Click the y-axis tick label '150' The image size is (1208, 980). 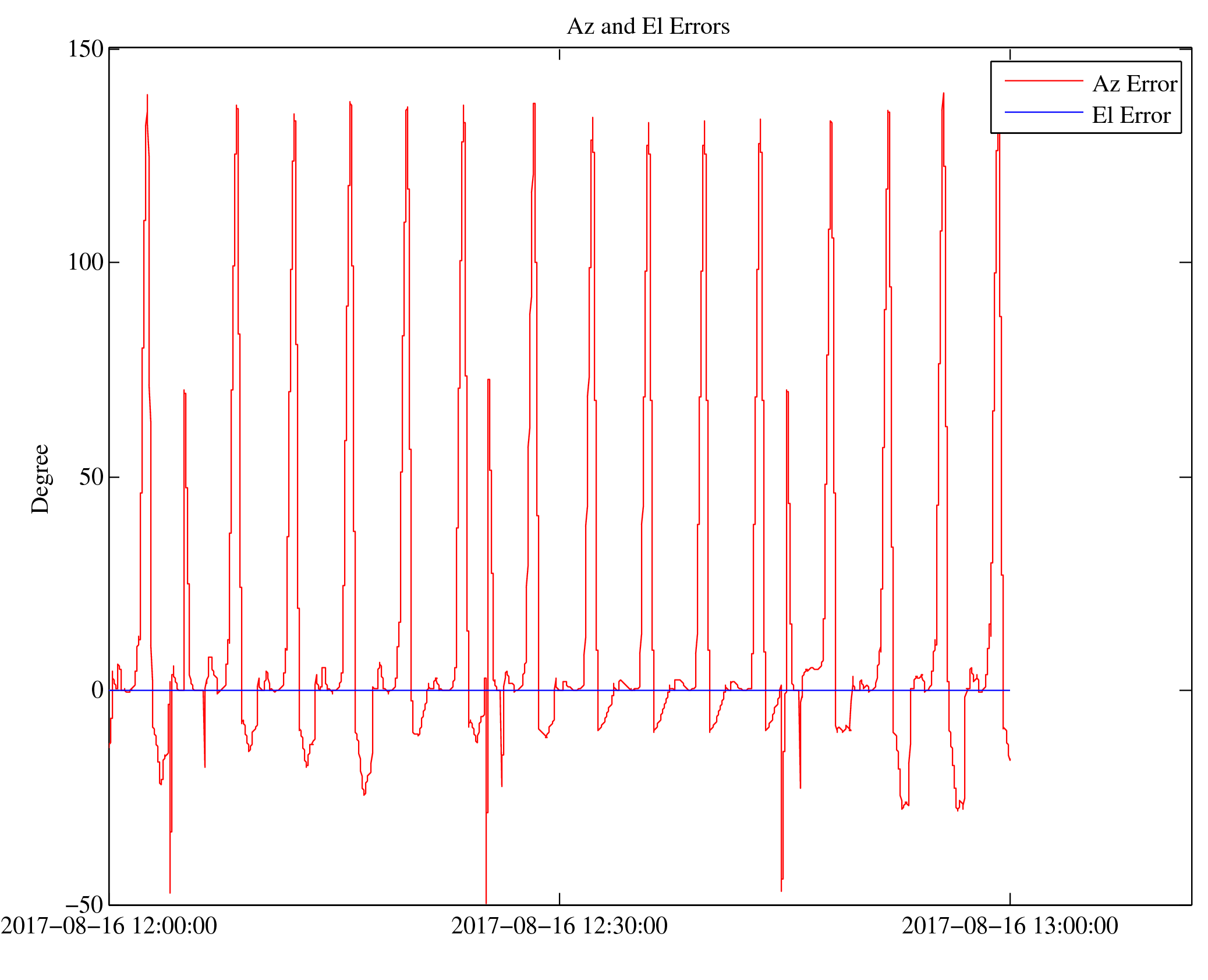point(86,49)
